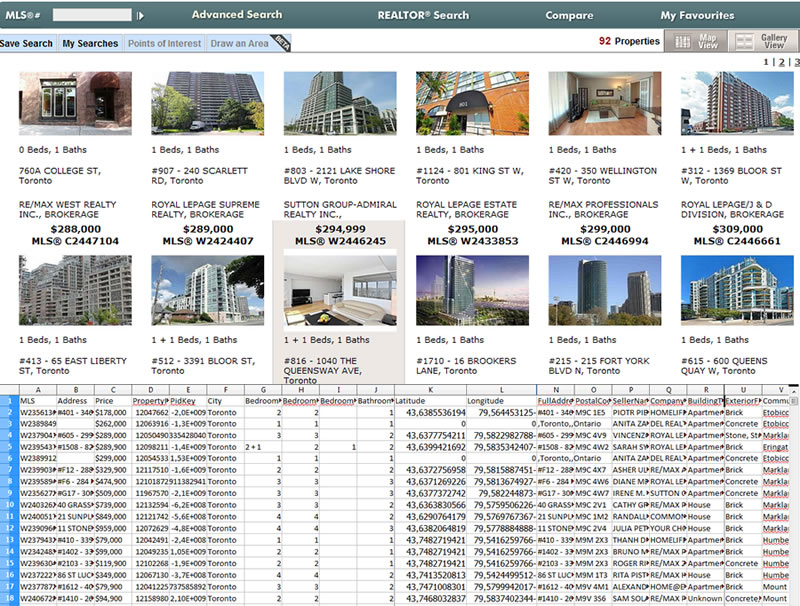Click postal code cell 'M9V 4M1'
This screenshot has width=800, height=606.
[x=593, y=587]
